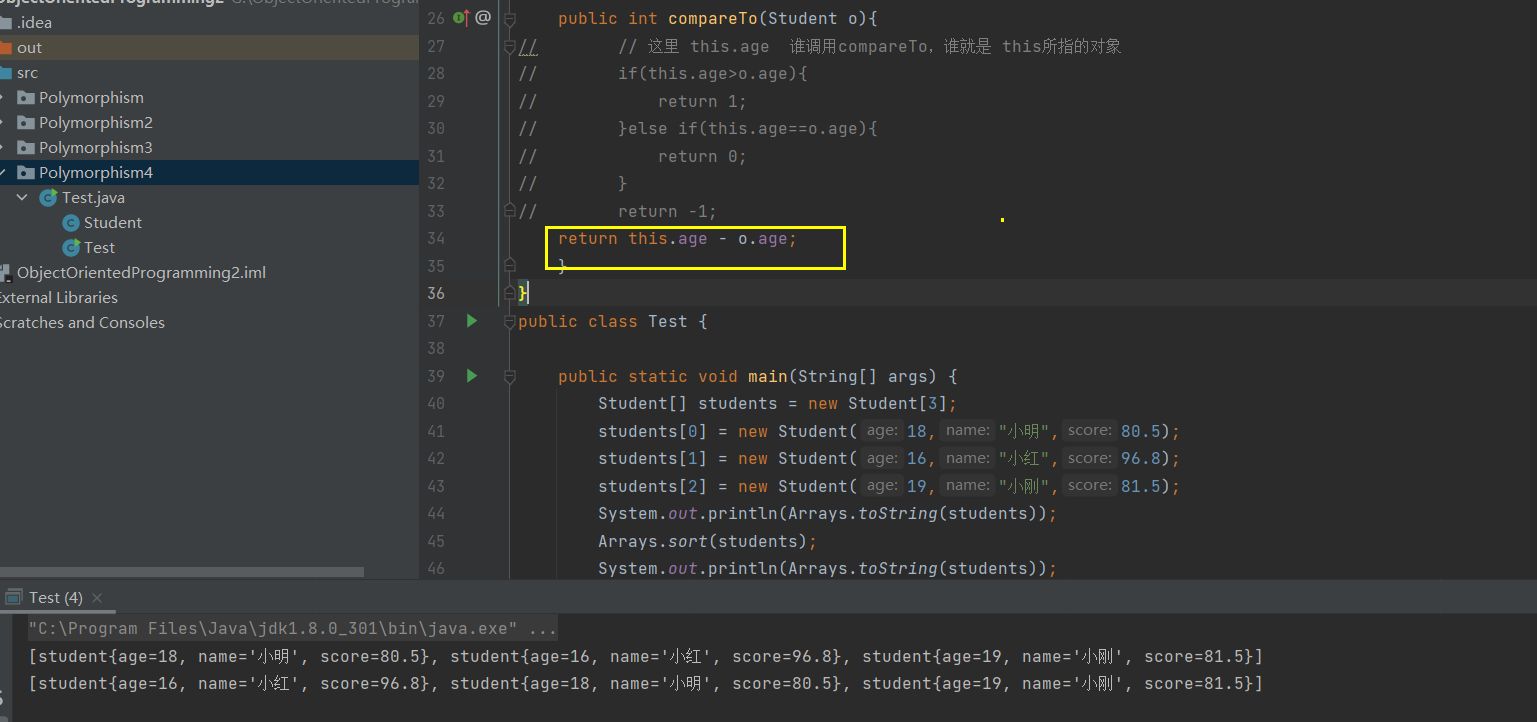
Task: Fold compareTo method at line 26 marker
Action: pyautogui.click(x=510, y=18)
